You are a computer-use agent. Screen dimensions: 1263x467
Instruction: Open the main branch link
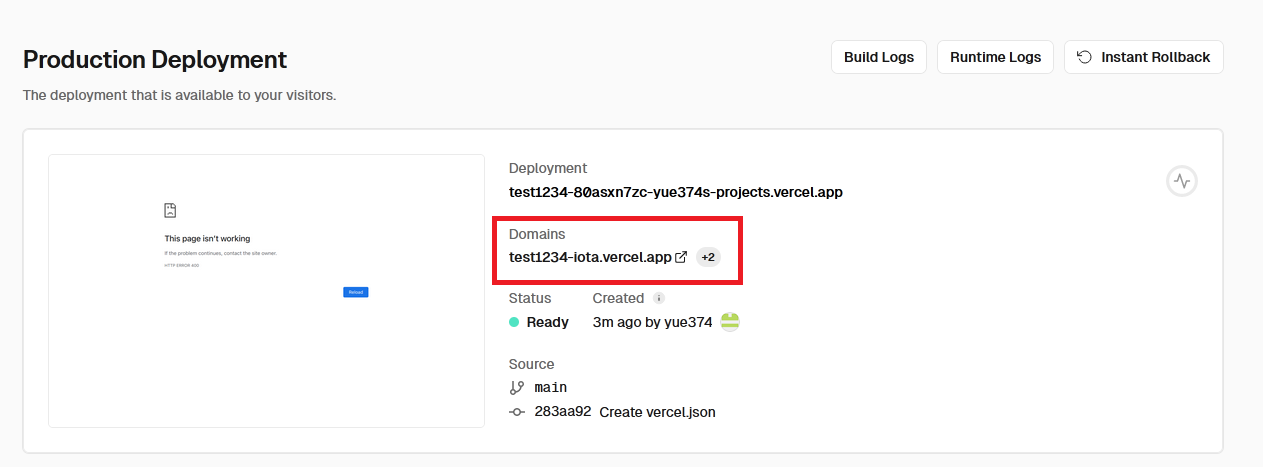pyautogui.click(x=551, y=387)
